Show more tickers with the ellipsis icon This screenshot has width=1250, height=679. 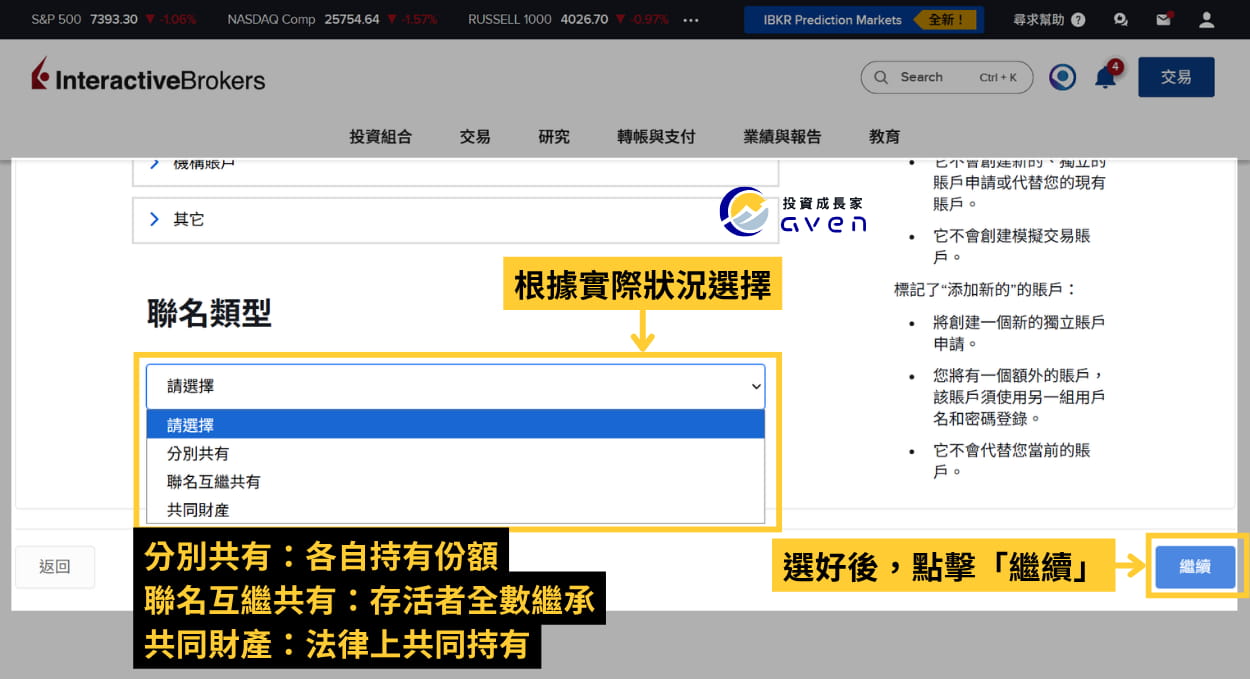[691, 19]
